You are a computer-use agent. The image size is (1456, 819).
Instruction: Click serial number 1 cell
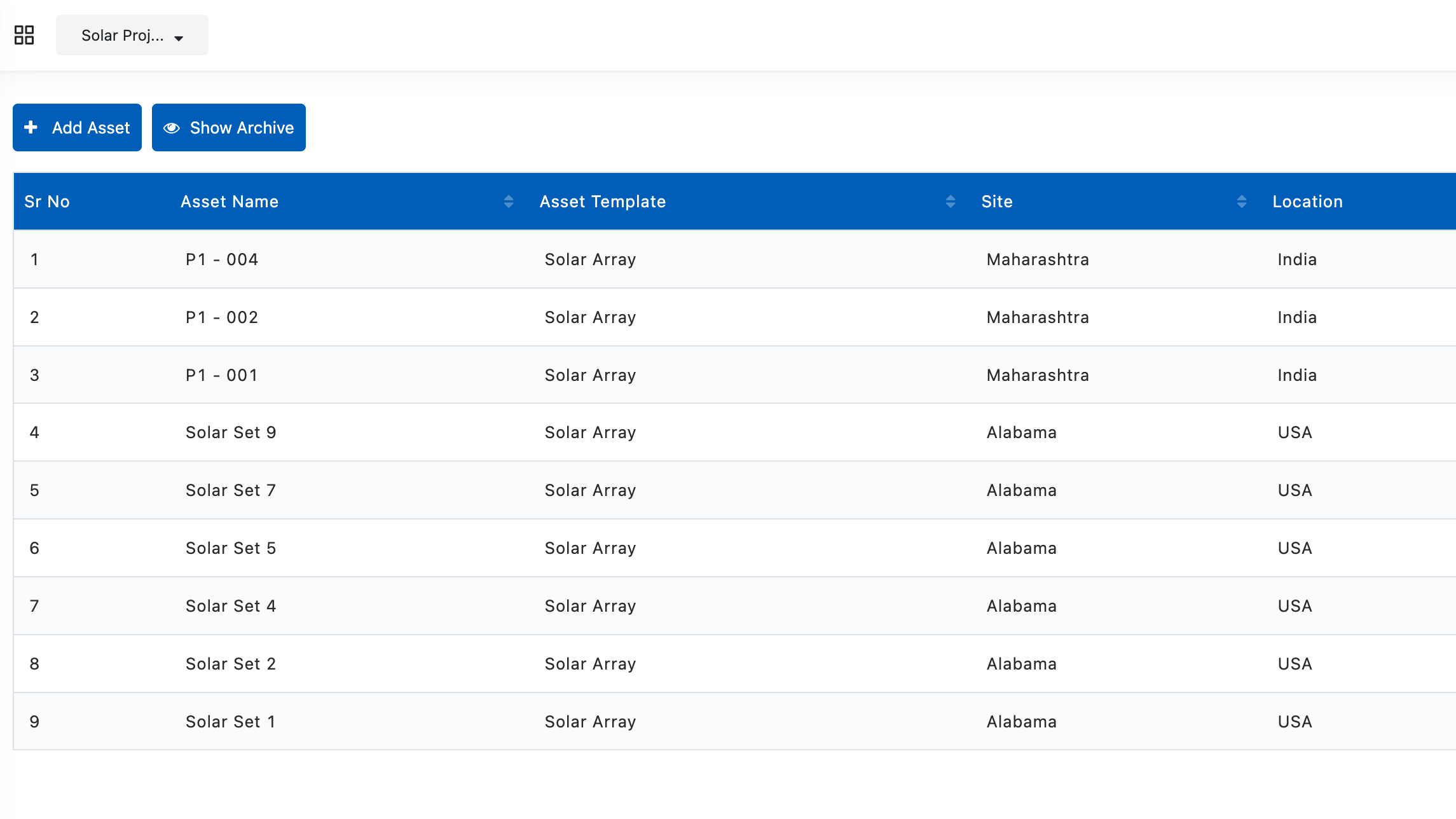click(34, 259)
